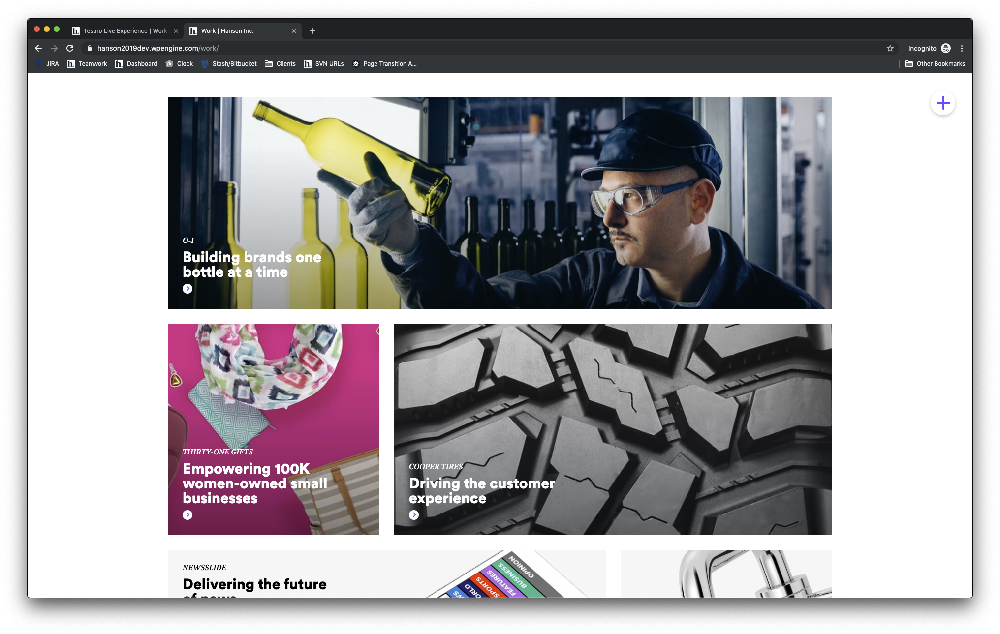Open the 'Page Transition A..' bookmark

384,64
